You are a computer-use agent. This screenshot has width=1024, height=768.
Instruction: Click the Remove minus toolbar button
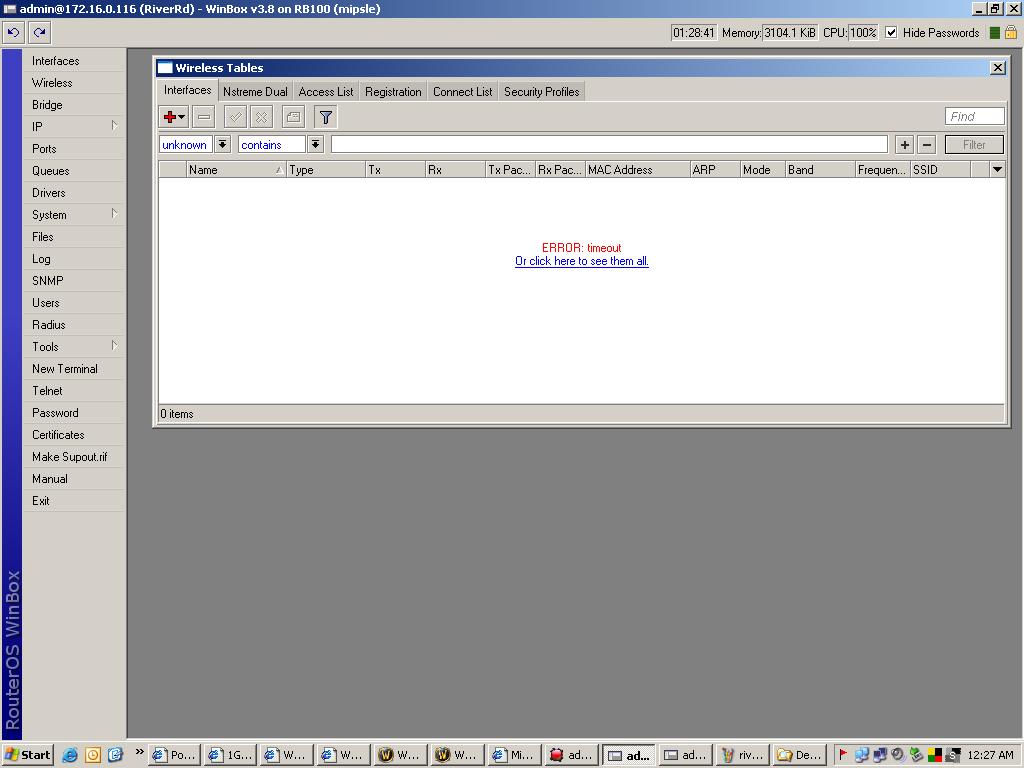coord(204,117)
